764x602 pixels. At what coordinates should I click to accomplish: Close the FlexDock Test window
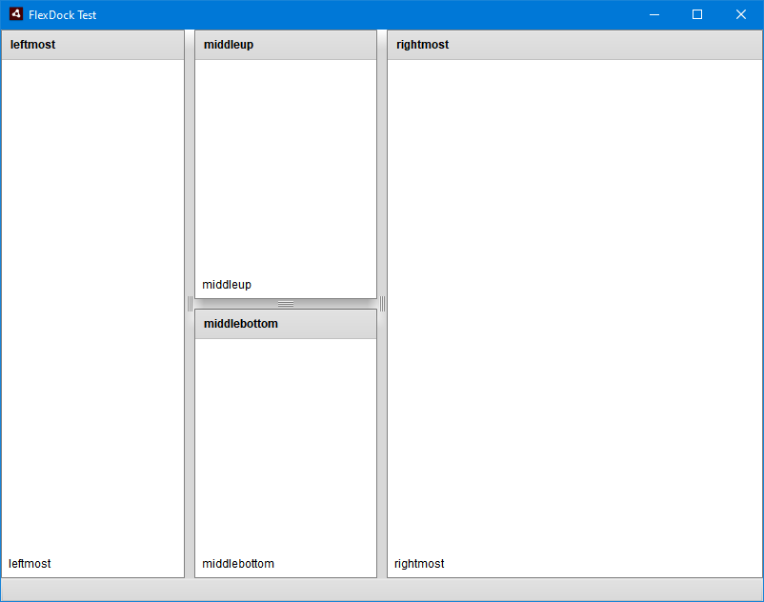pos(741,15)
